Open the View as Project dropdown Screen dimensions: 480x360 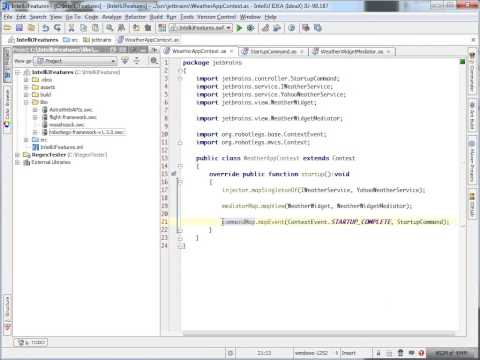(76, 61)
